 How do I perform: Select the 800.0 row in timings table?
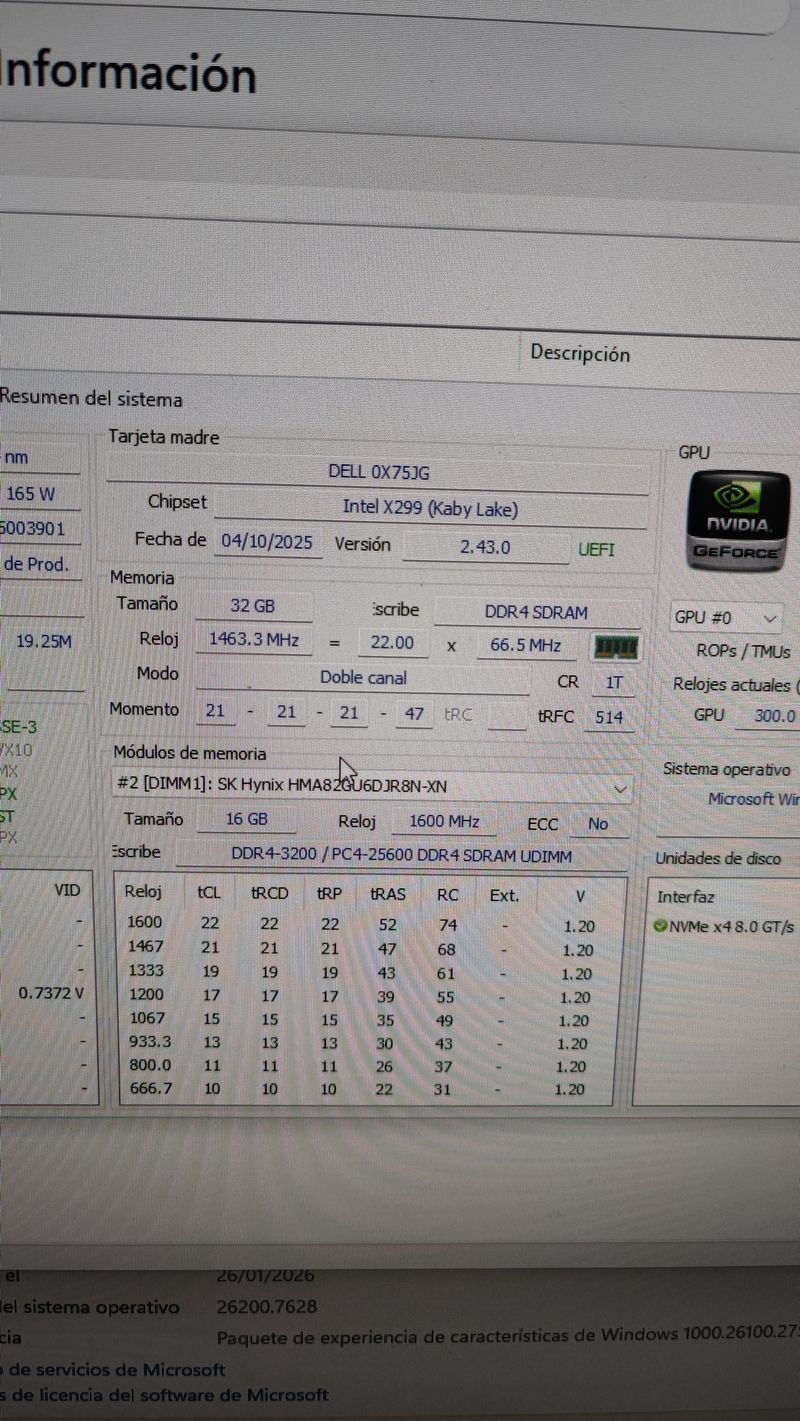[365, 1065]
